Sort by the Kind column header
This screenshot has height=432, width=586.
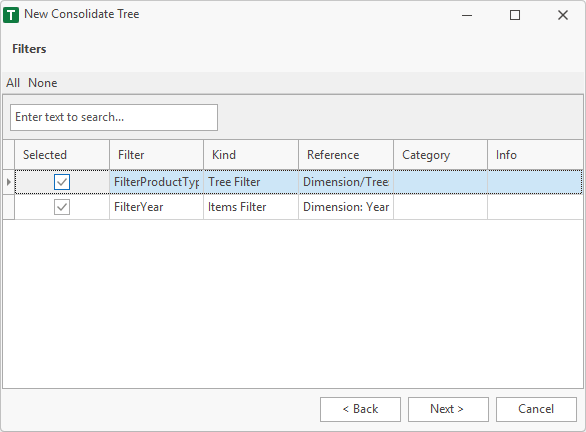(251, 155)
